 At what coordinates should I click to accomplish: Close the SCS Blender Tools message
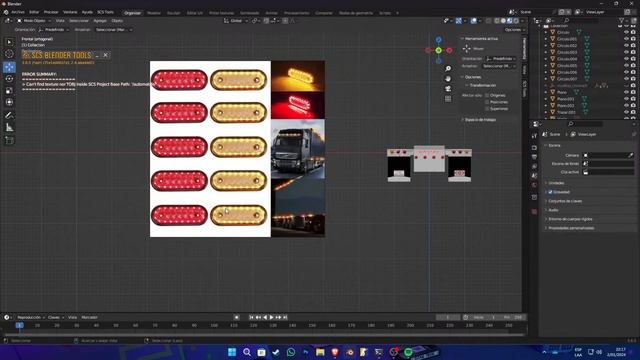105,55
